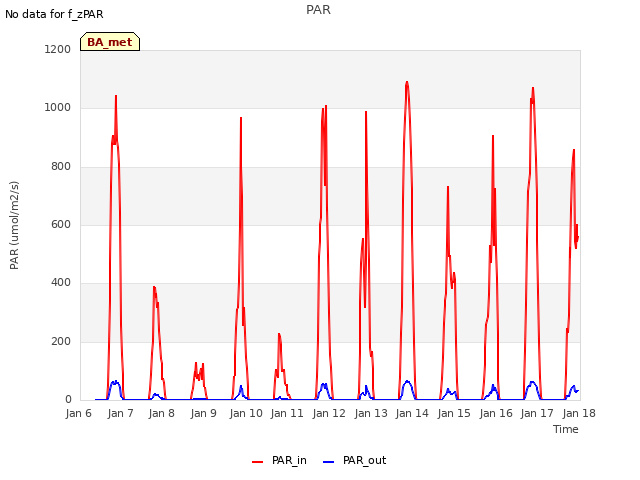Click the 'No data for f_zPAR' message

click(54, 14)
